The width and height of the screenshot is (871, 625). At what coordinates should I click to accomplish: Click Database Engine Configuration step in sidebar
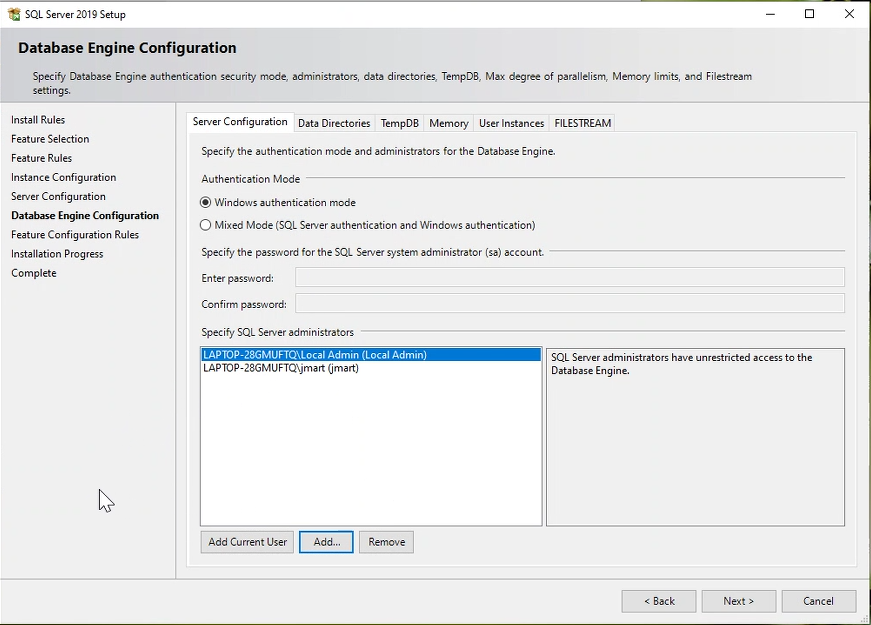pos(84,216)
